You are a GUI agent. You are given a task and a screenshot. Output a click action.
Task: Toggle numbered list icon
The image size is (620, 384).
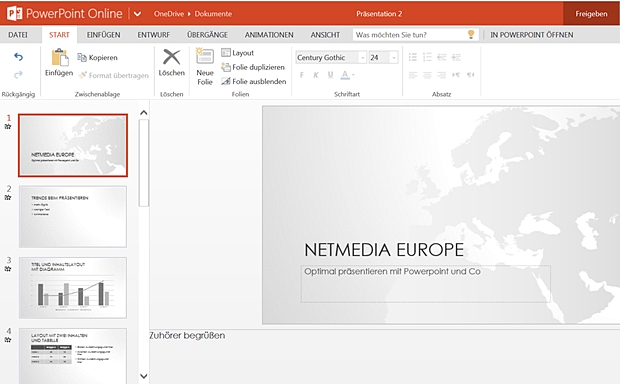[x=427, y=57]
